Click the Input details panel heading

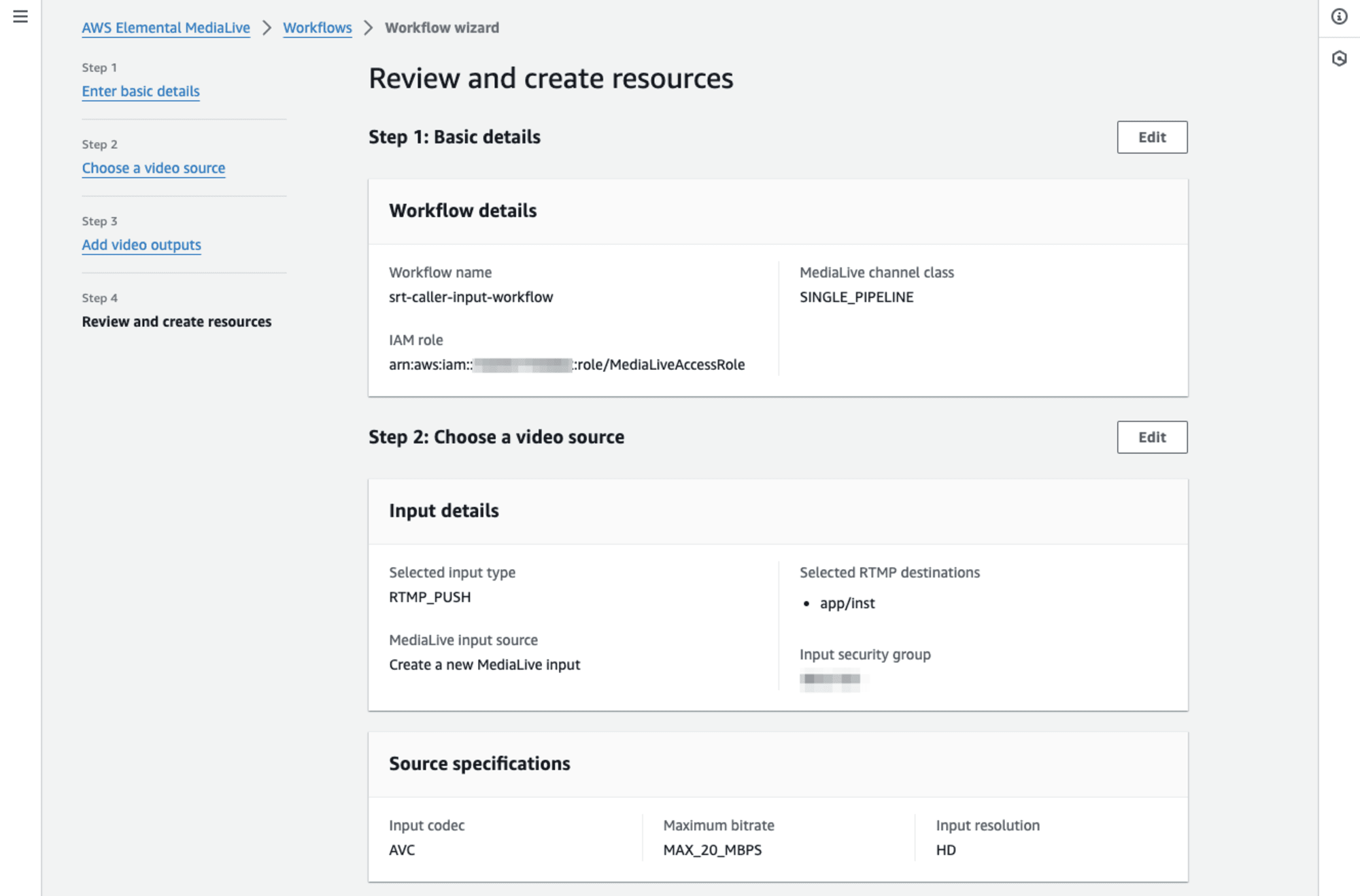coord(444,511)
